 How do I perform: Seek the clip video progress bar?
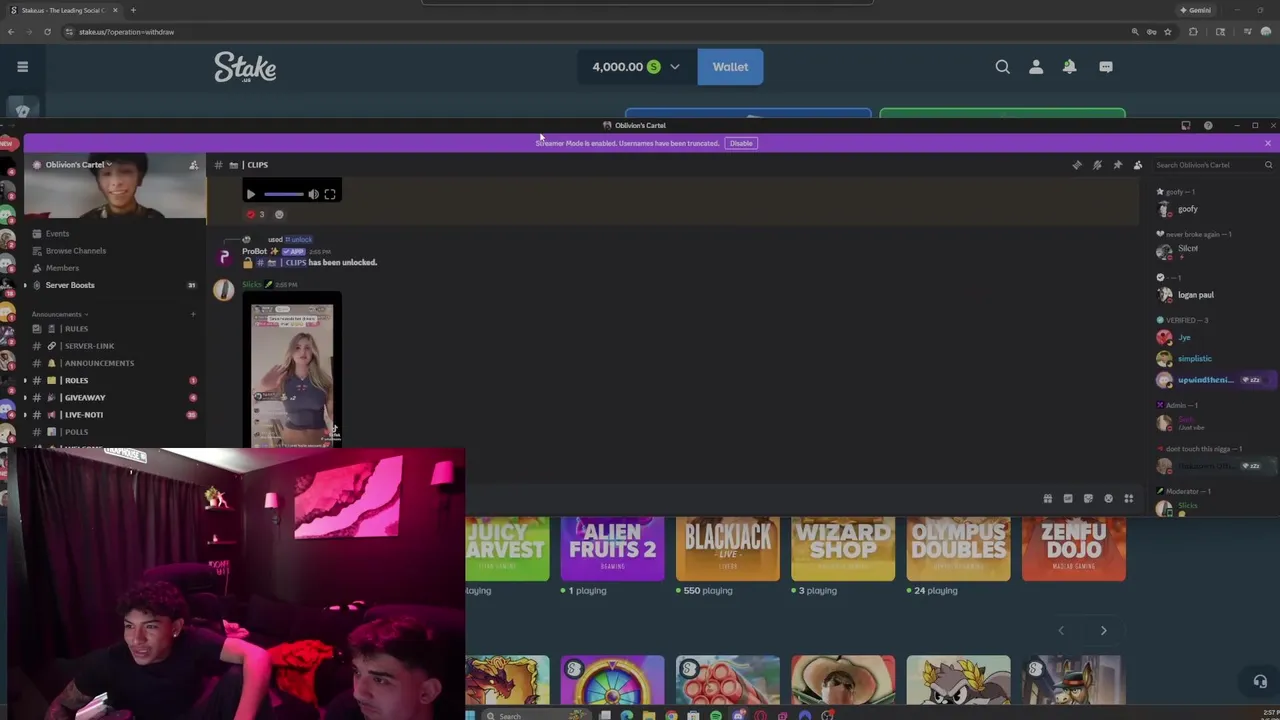283,194
